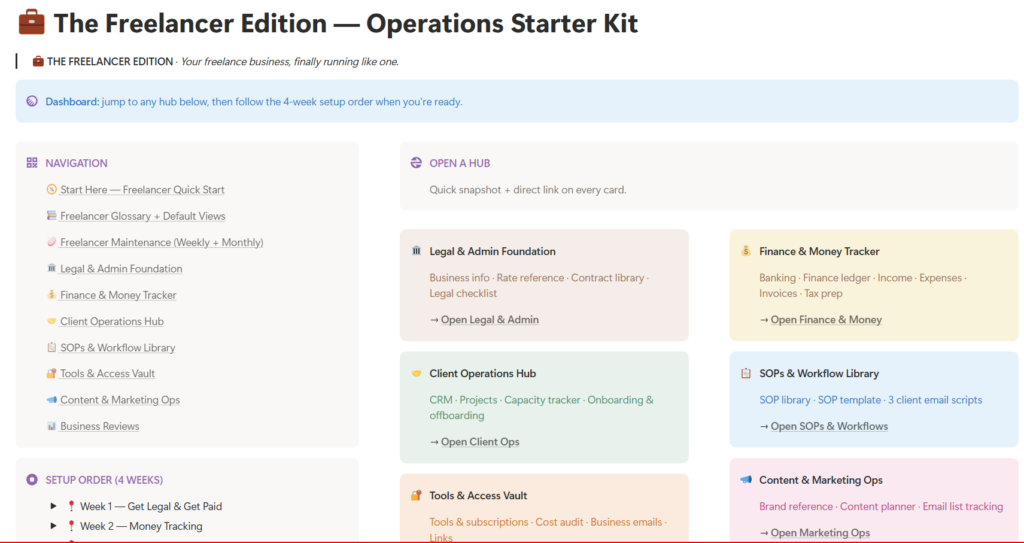Viewport: 1024px width, 543px height.
Task: Click the NAVIGATION grid icon
Action: [32, 163]
